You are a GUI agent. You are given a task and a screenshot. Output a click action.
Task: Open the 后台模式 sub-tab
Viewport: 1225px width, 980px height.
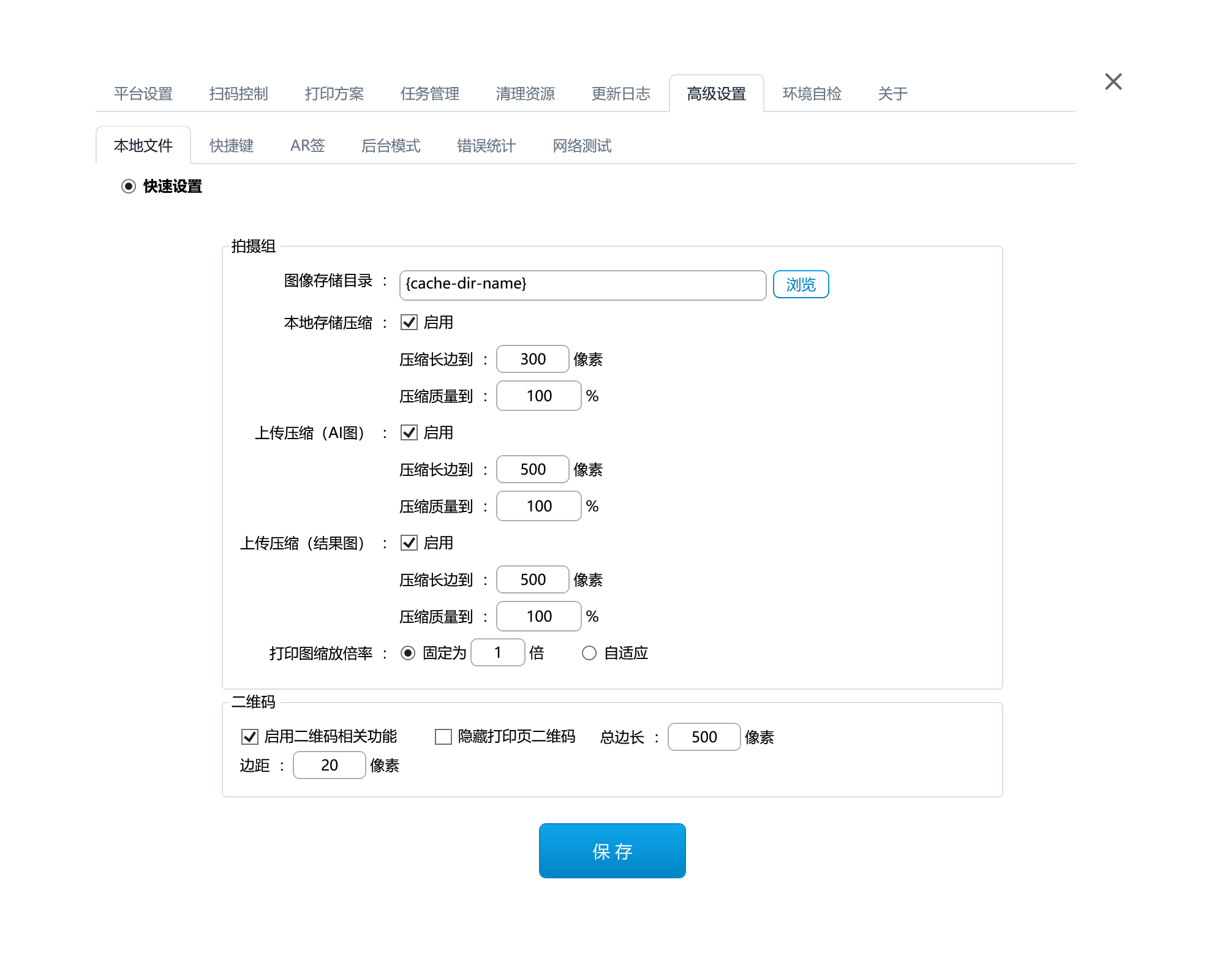click(391, 146)
